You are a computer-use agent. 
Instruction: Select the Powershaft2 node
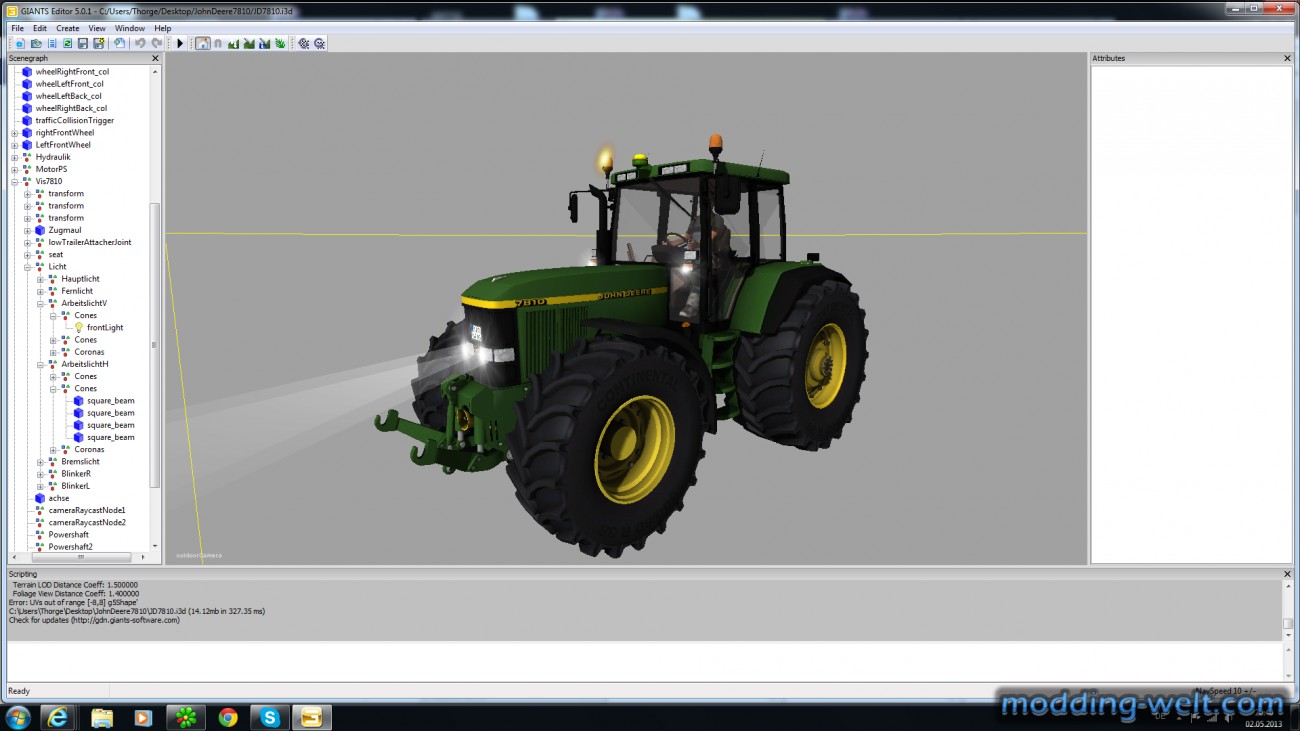[71, 547]
